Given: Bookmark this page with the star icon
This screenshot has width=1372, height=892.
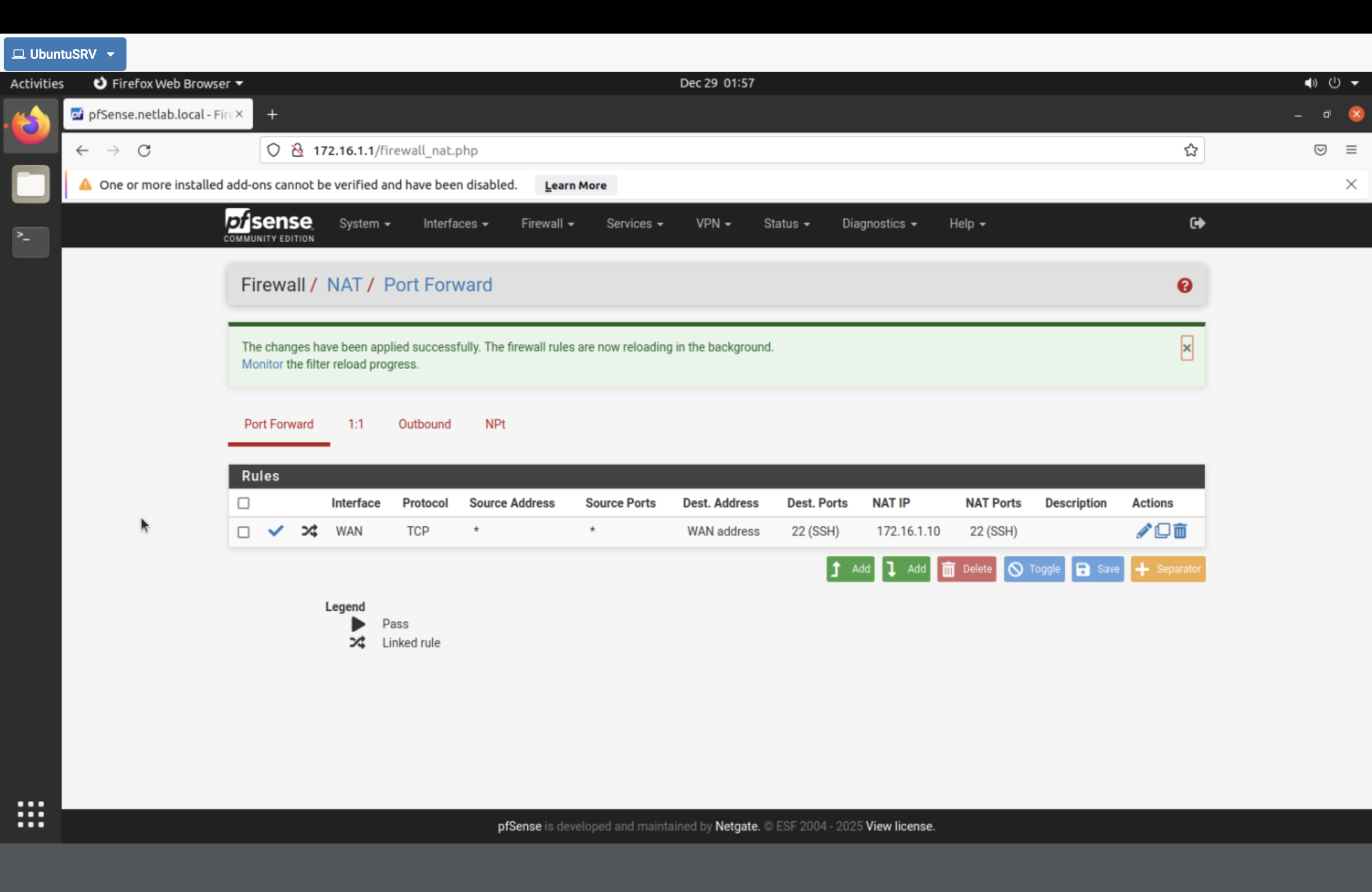Looking at the screenshot, I should click(x=1191, y=150).
